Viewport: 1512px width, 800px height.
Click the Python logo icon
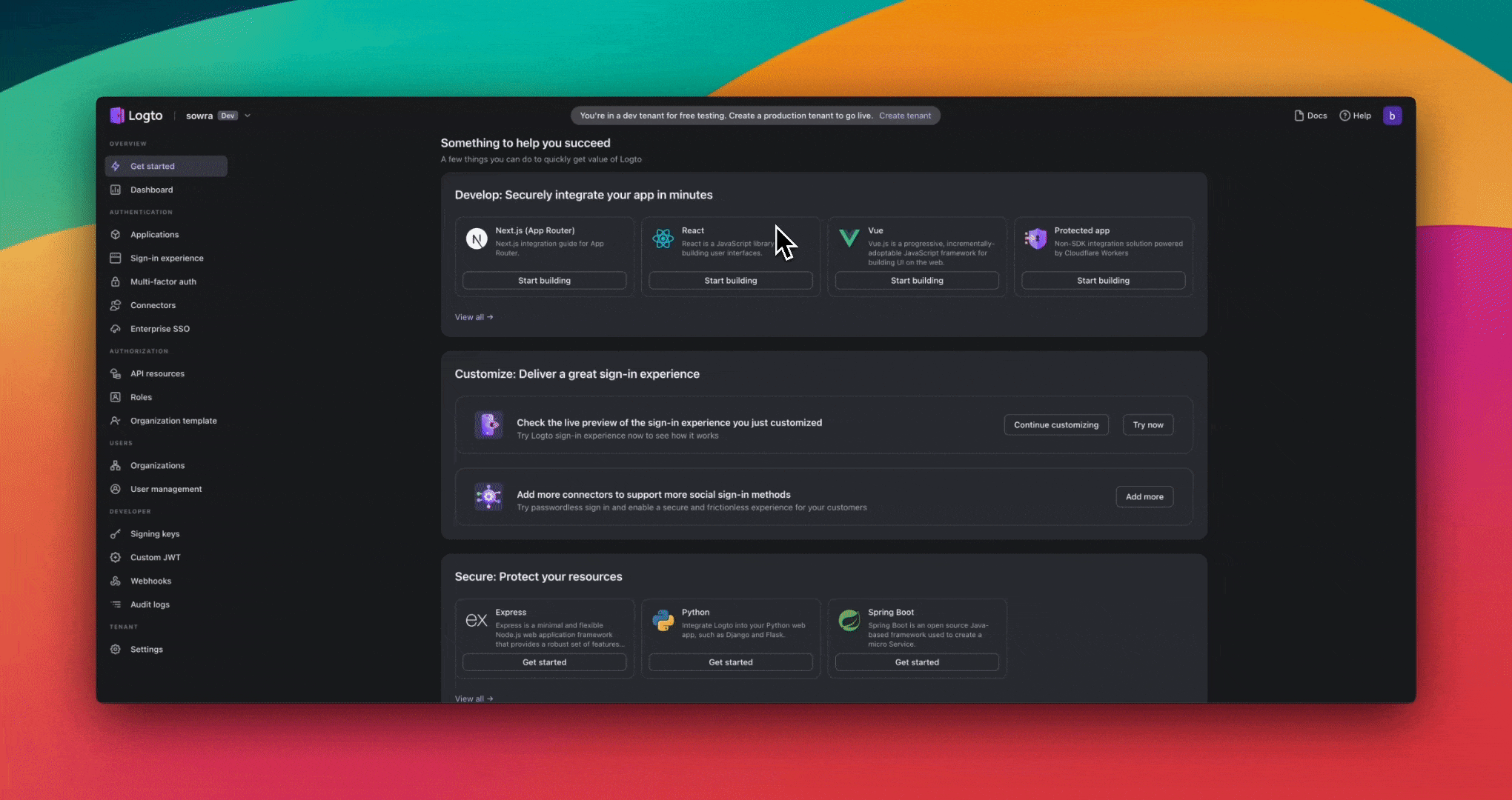point(663,620)
